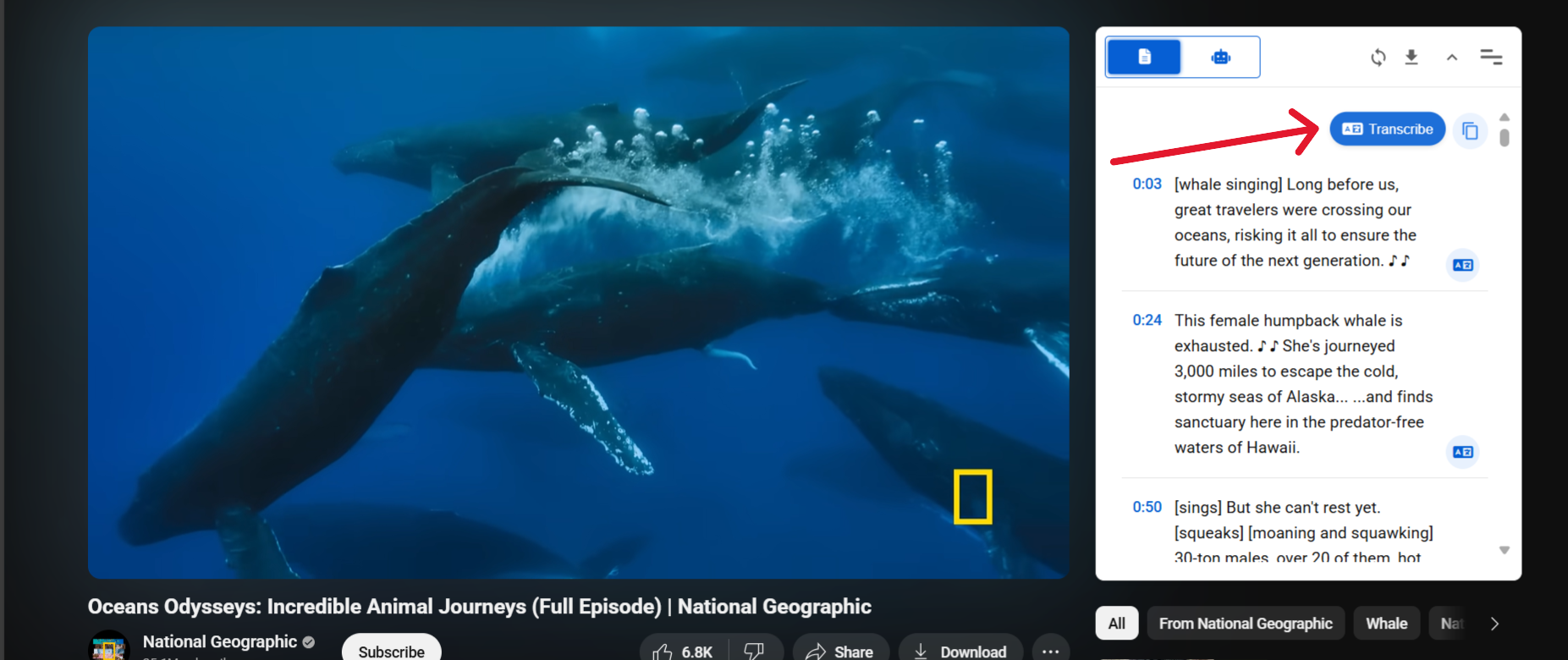Copy the transcript with the copy icon
Viewport: 1568px width, 660px height.
tap(1470, 131)
